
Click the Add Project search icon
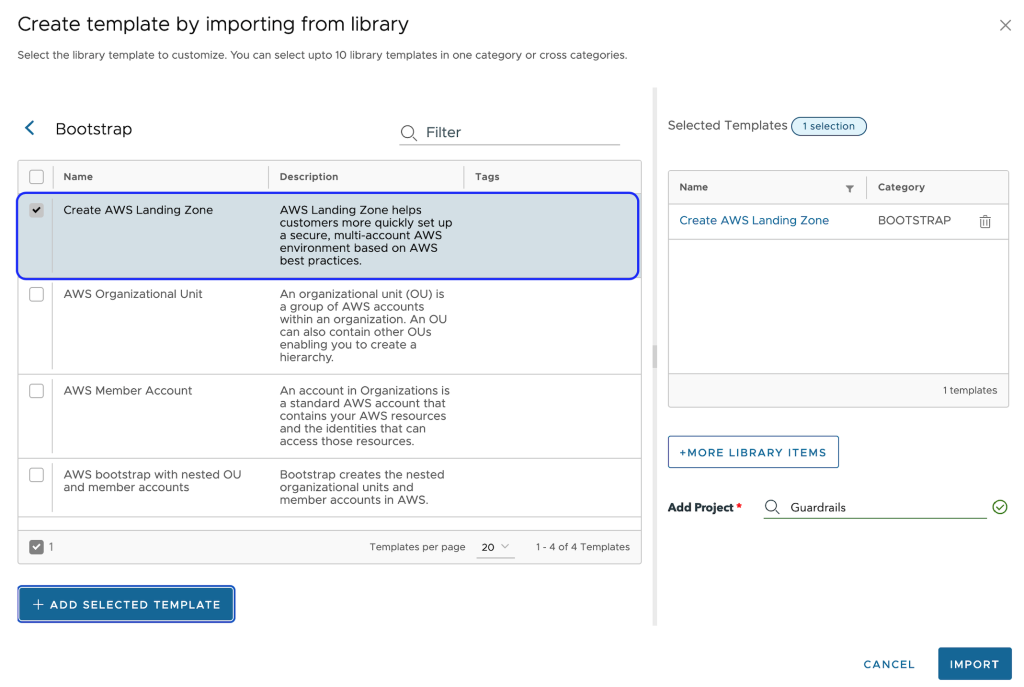[x=772, y=507]
